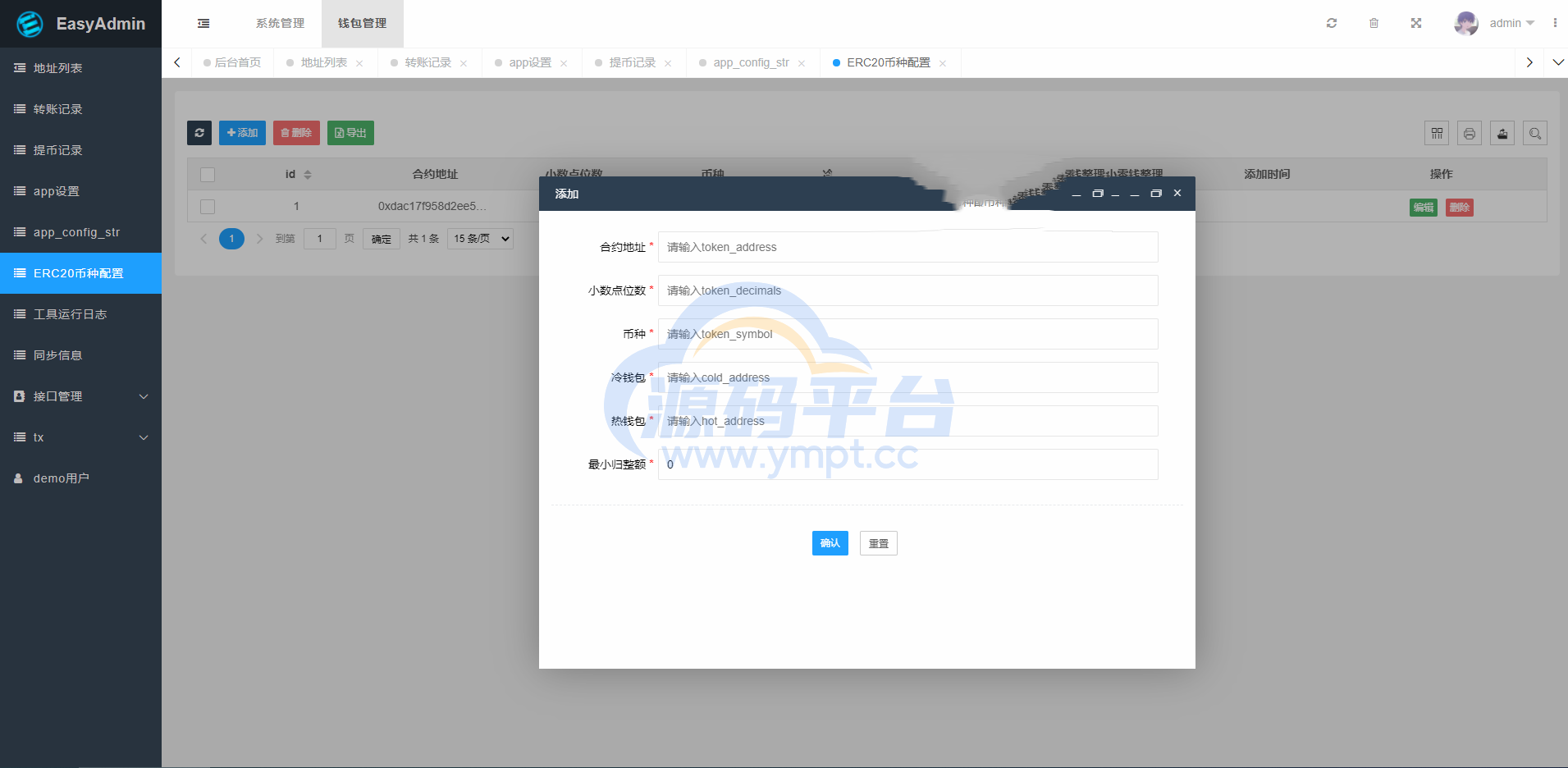The image size is (1568, 768).
Task: Close the 地址列表 tab
Action: tap(359, 63)
